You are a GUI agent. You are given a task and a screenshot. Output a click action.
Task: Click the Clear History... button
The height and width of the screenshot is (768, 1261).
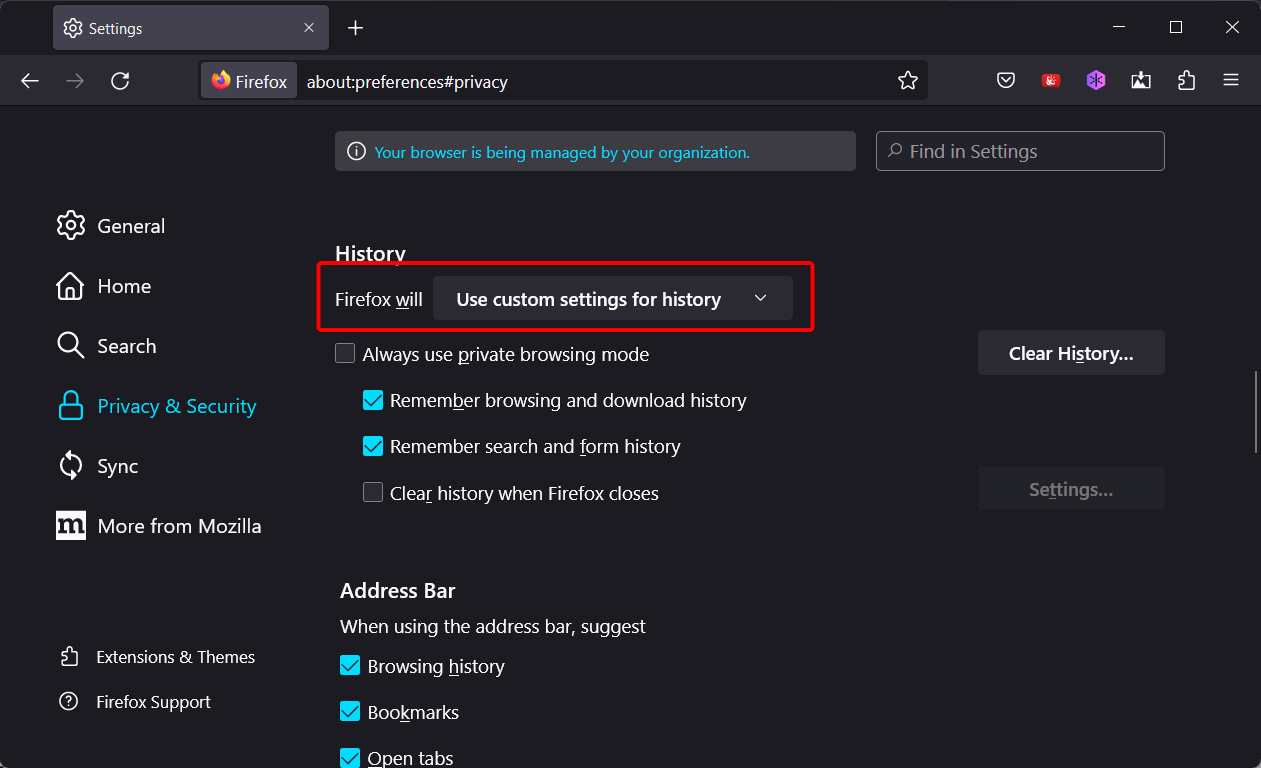click(1071, 353)
